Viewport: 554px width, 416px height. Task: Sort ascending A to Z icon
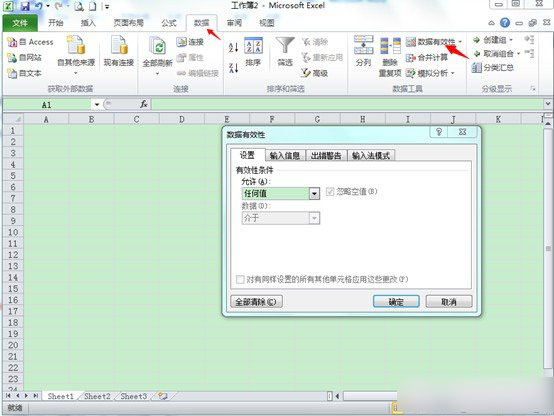[233, 47]
